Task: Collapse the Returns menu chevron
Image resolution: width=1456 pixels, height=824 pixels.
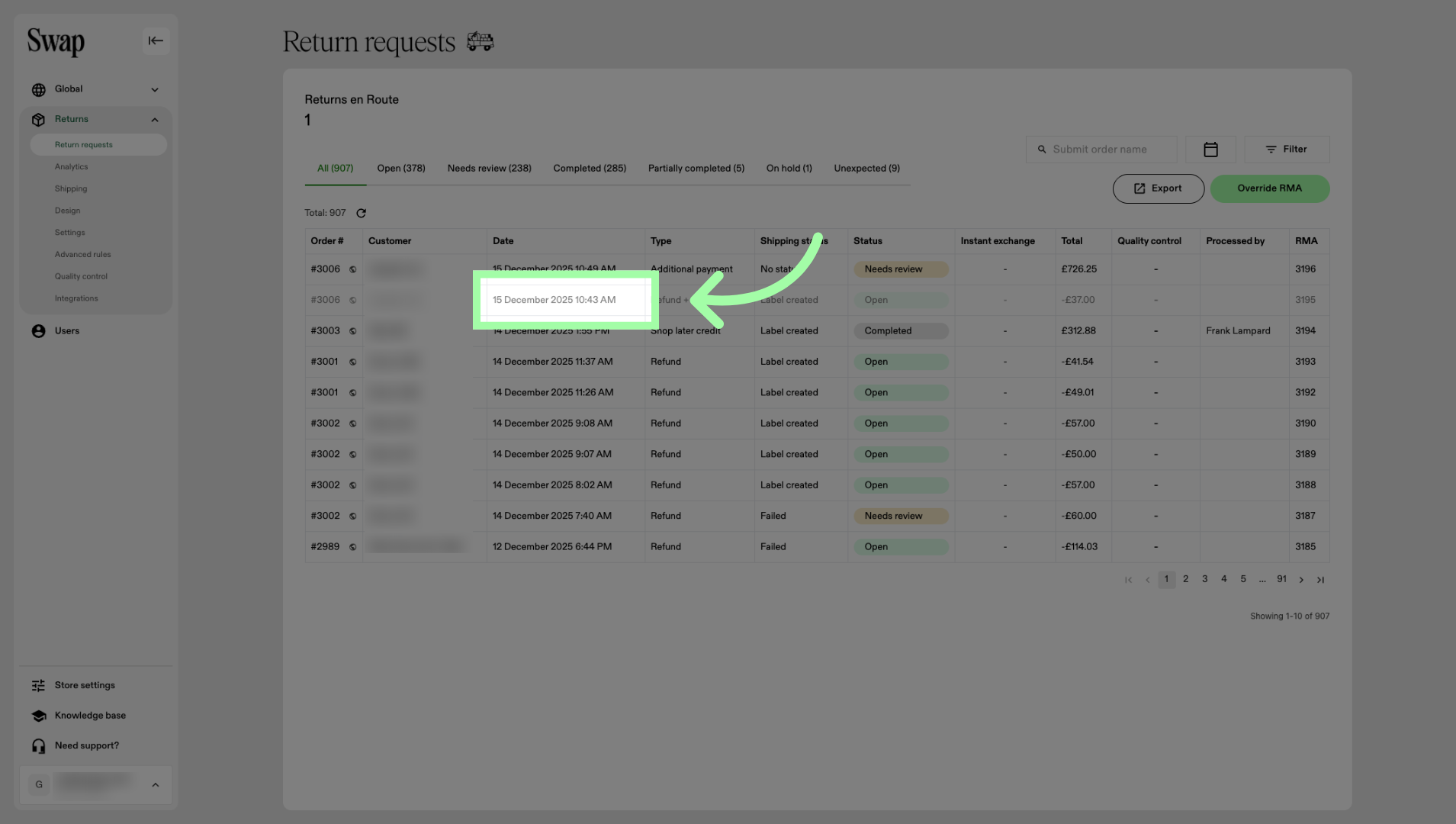Action: (155, 120)
